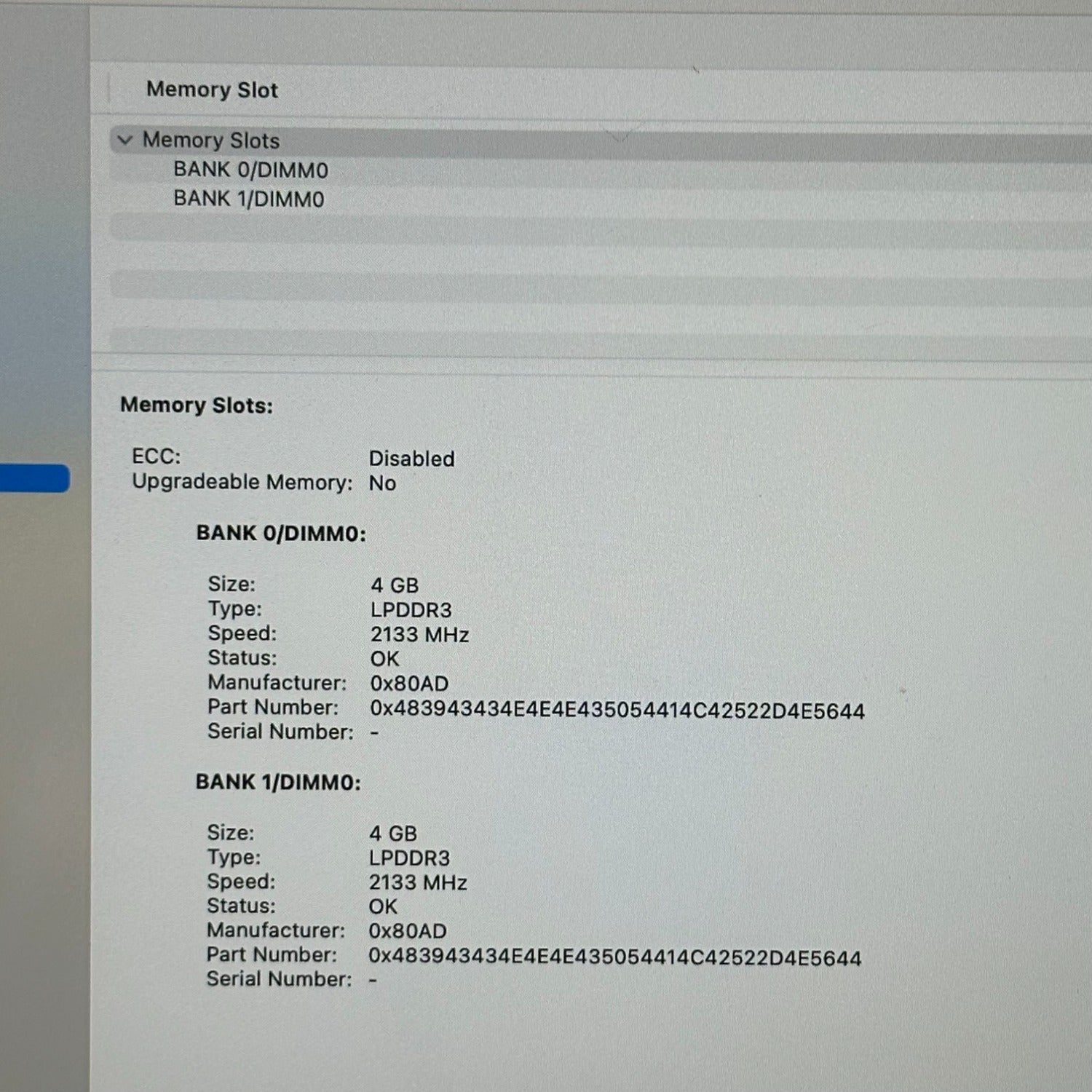Click the 0x80AD manufacturer under BANK 0
The height and width of the screenshot is (1092, 1092).
tap(409, 684)
